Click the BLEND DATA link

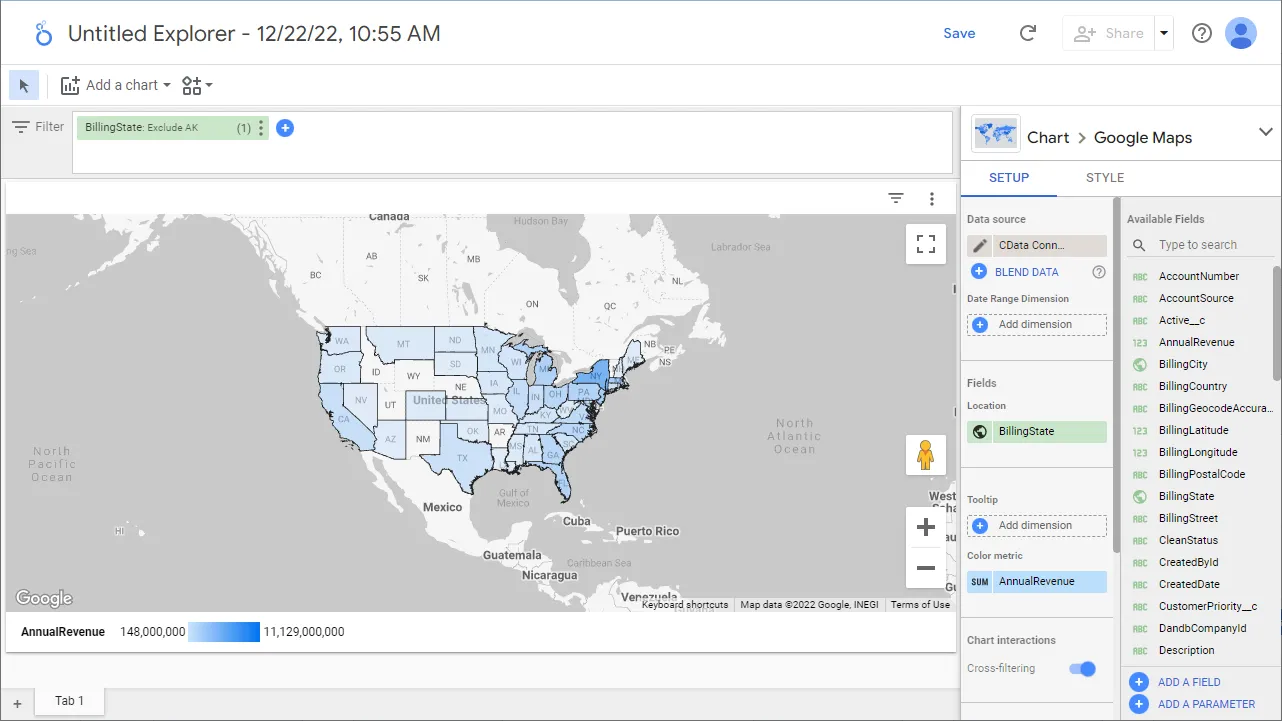[1028, 271]
